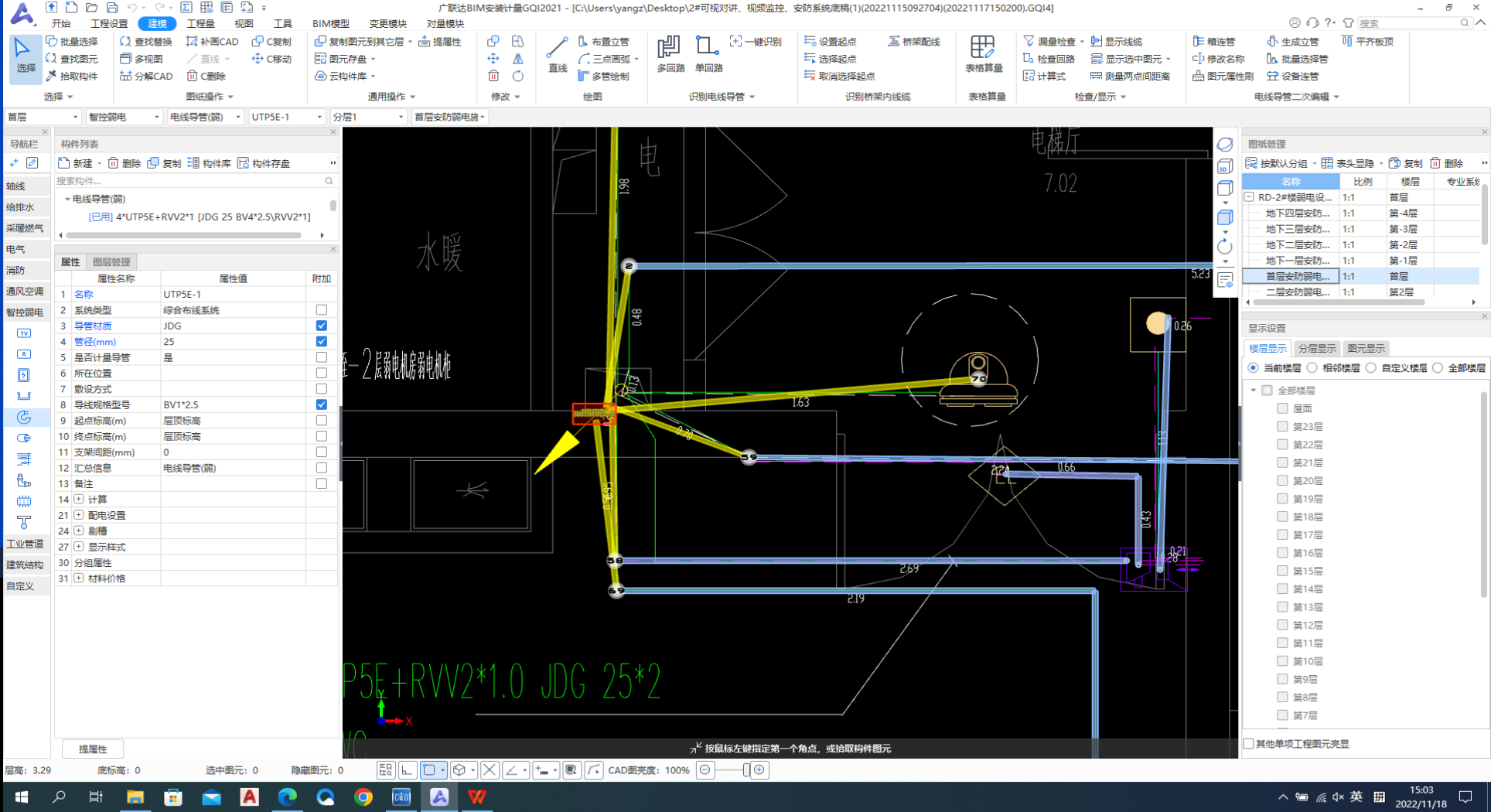1491x812 pixels.
Task: Click the component list horizontal scrollbar
Action: (184, 235)
